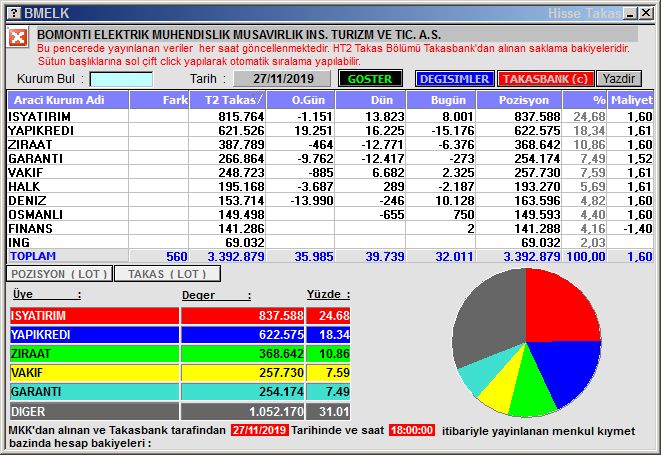
Task: Click the Yazdir print button
Action: [619, 79]
